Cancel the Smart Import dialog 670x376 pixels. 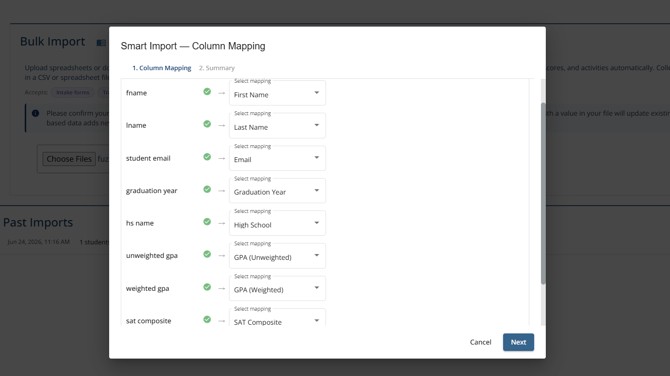coord(480,342)
